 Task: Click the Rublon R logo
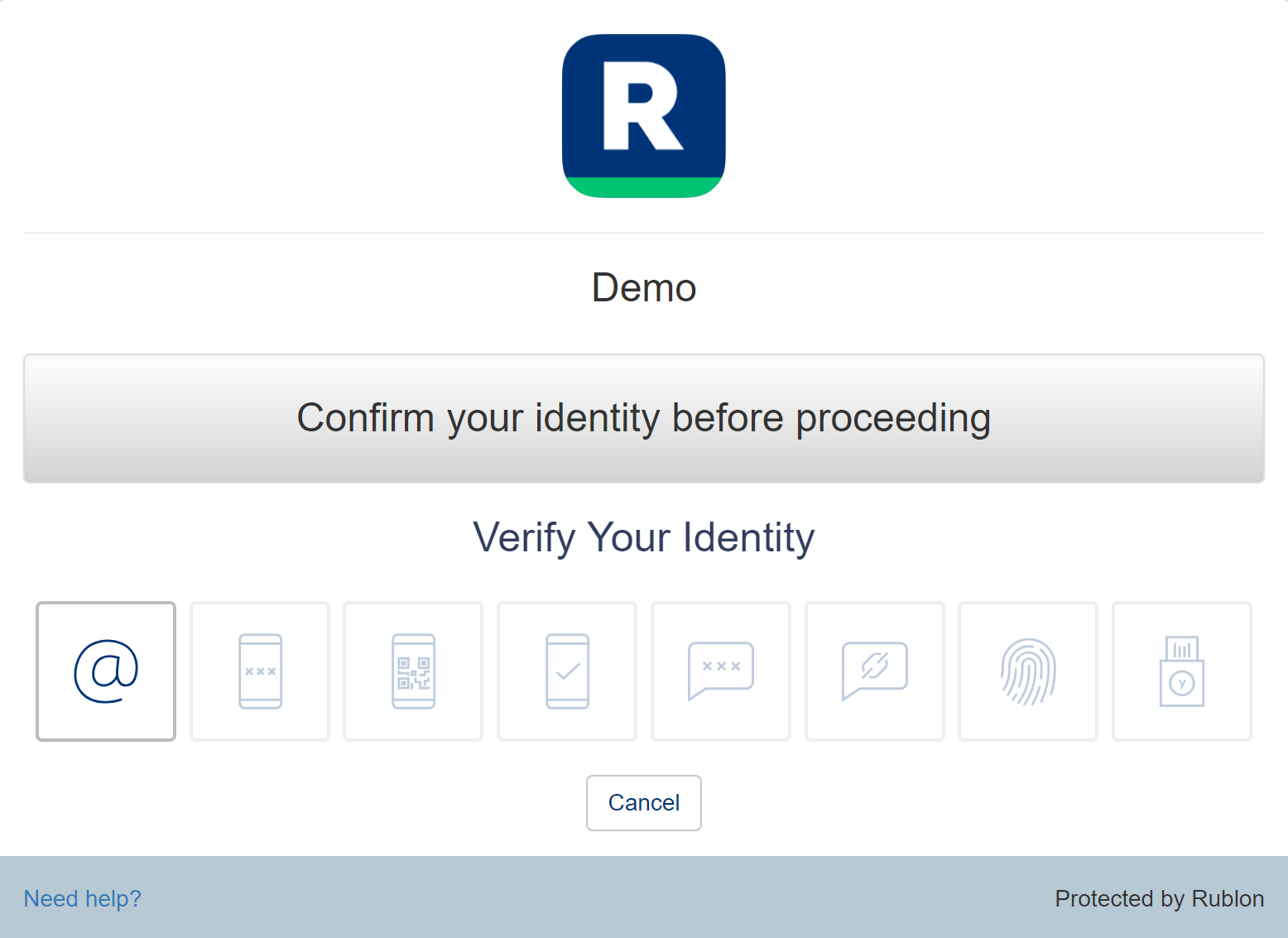[x=644, y=116]
